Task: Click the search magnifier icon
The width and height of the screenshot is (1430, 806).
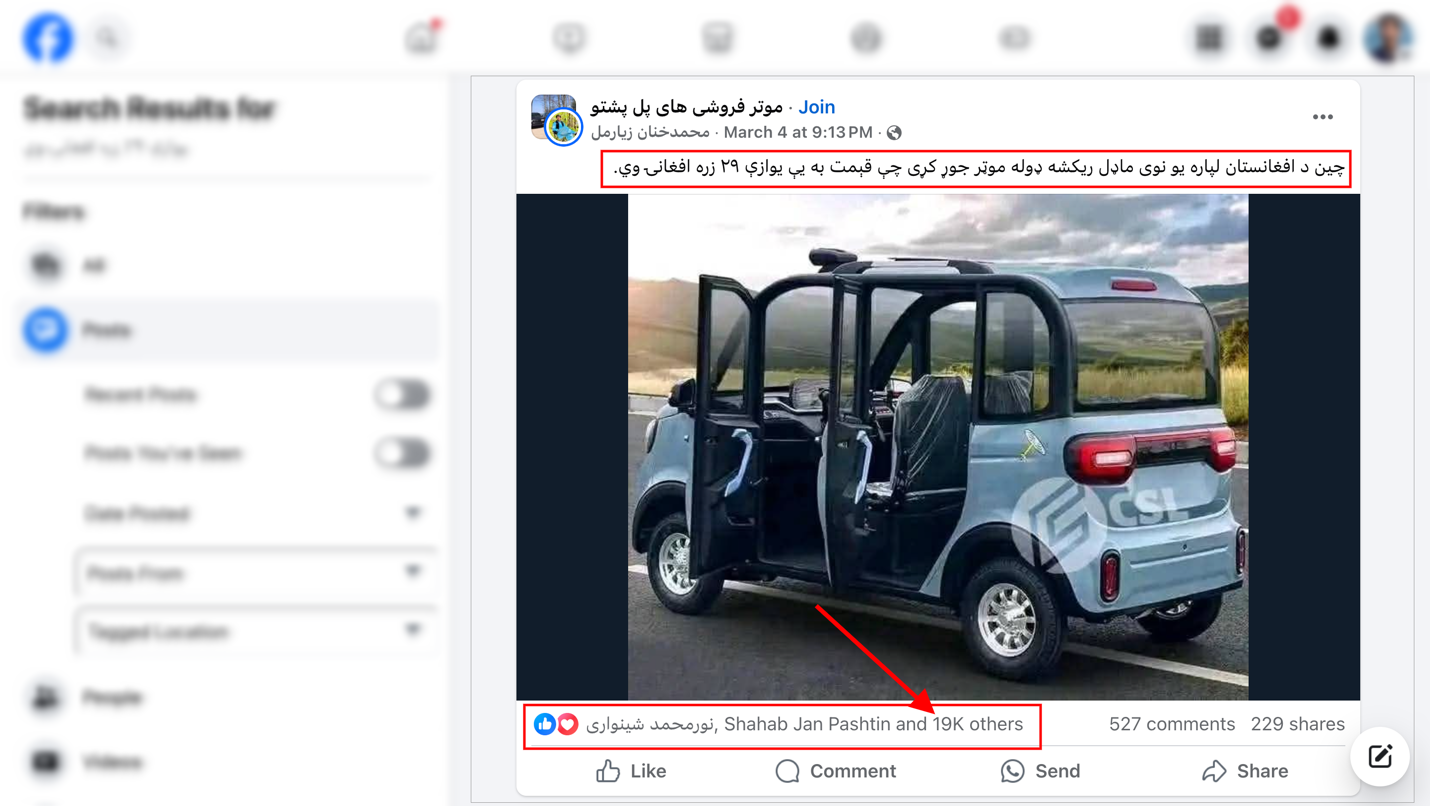Action: (108, 38)
